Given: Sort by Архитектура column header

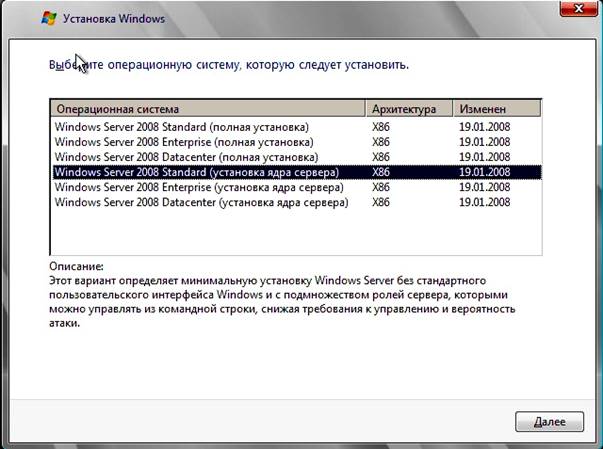Looking at the screenshot, I should 409,109.
